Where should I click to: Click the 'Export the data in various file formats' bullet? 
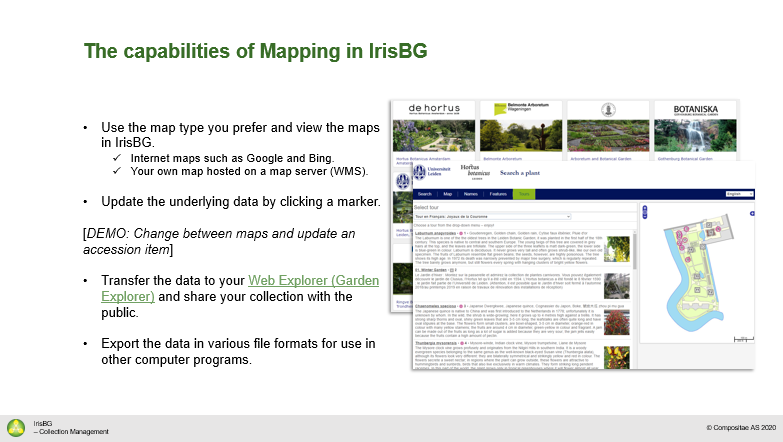pyautogui.click(x=238, y=352)
